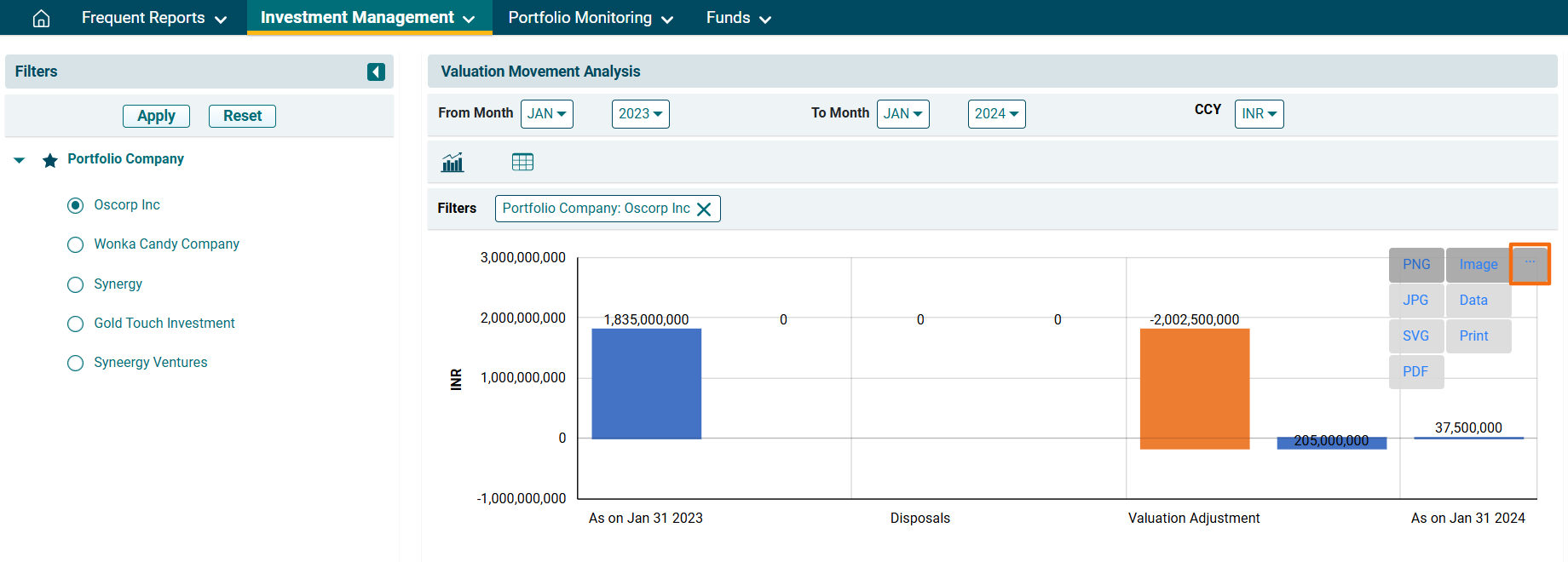This screenshot has height=562, width=1568.
Task: Click the Home icon in navigation bar
Action: click(x=41, y=18)
